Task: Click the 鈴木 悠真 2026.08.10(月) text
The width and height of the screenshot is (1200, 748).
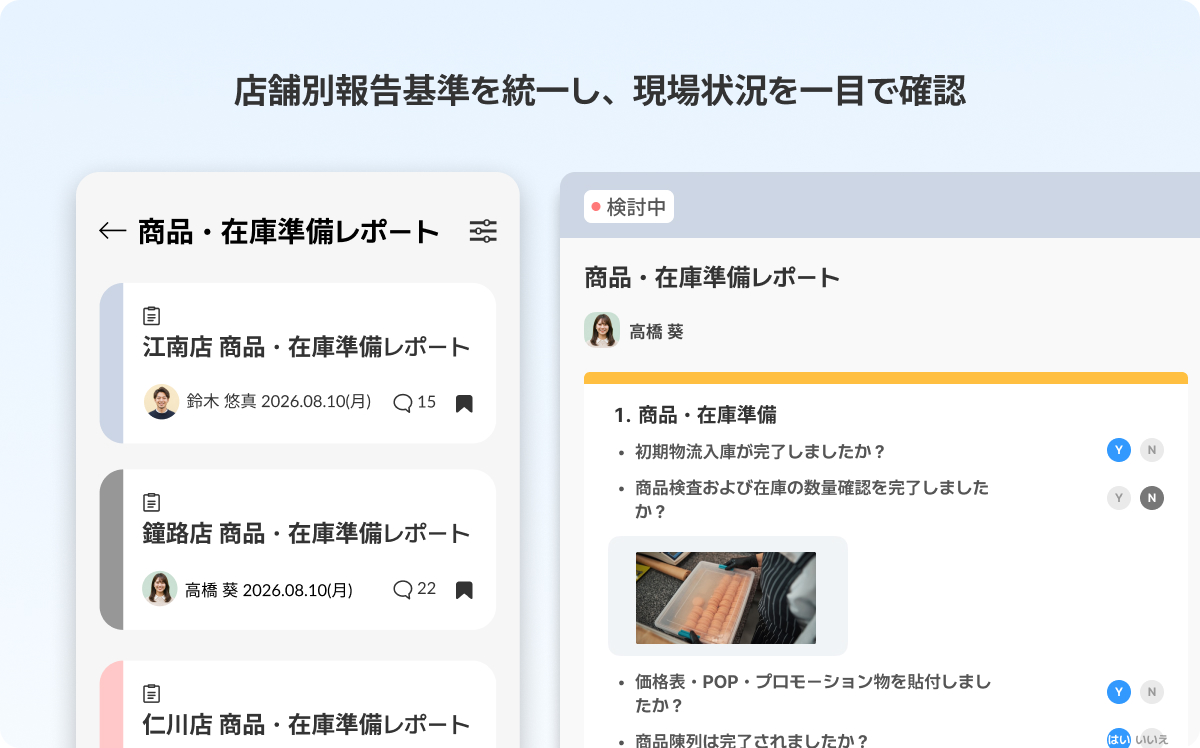Action: pos(279,402)
